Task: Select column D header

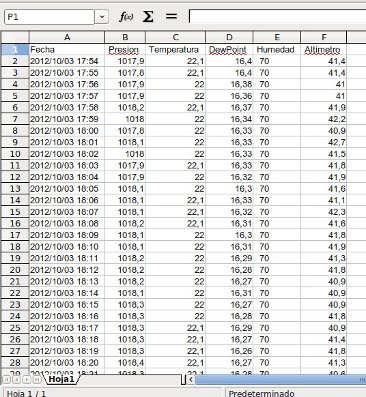Action: pos(229,37)
